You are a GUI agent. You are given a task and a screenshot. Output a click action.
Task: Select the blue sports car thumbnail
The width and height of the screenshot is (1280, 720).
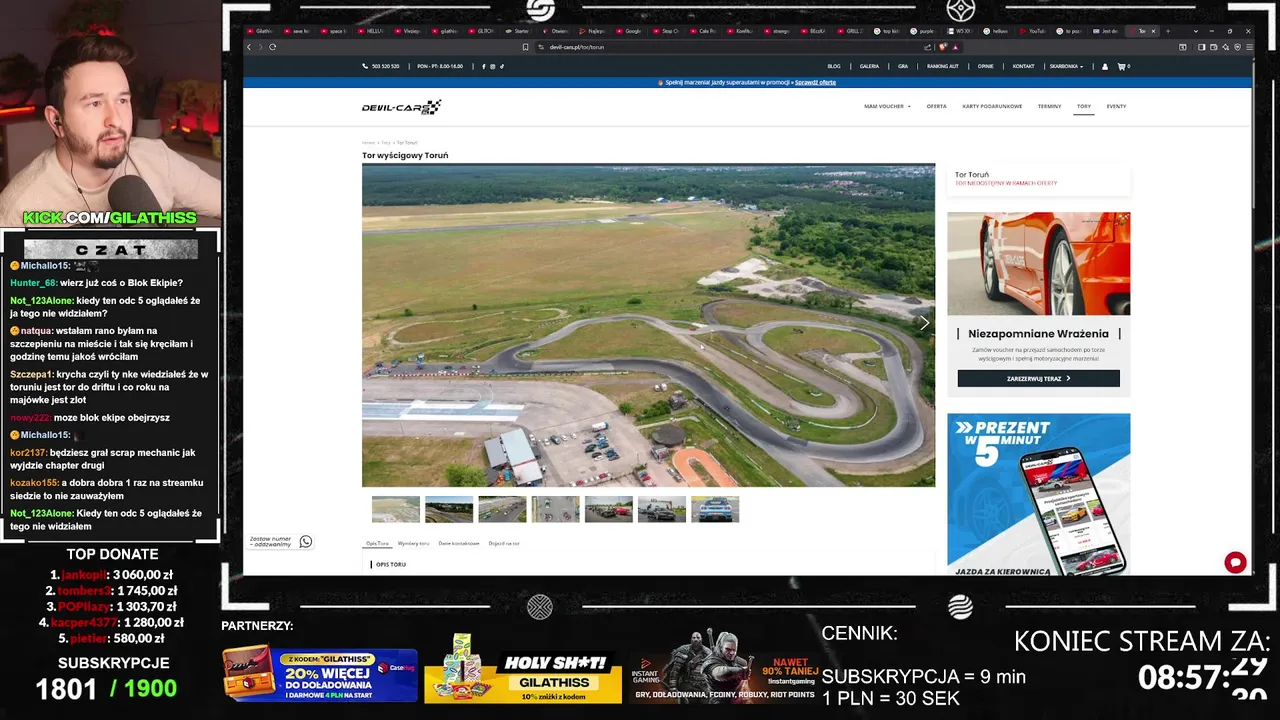pyautogui.click(x=715, y=509)
